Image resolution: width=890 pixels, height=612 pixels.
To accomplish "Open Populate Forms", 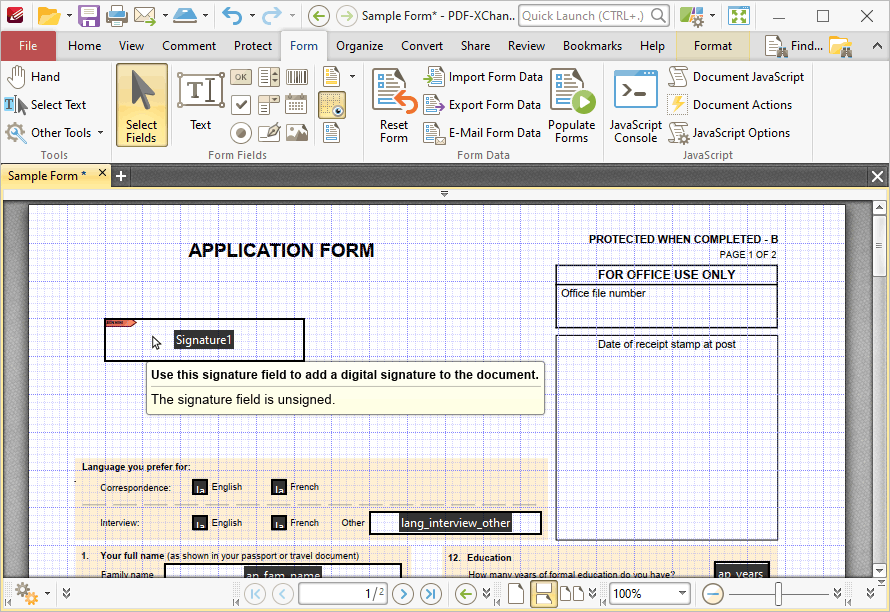I will point(572,105).
